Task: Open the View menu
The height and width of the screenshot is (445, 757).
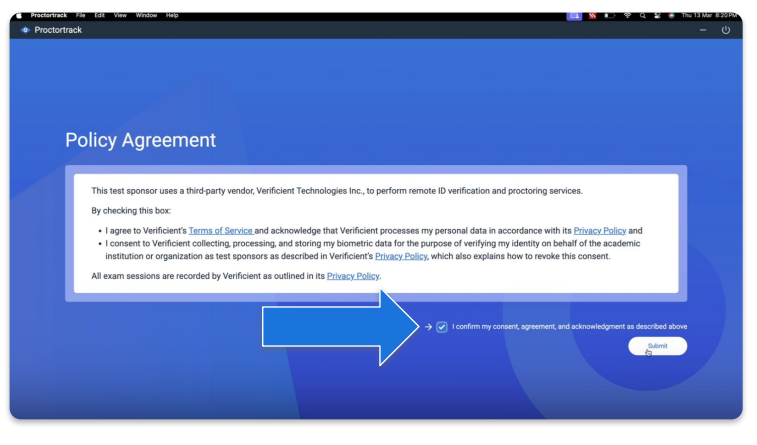Action: point(120,15)
